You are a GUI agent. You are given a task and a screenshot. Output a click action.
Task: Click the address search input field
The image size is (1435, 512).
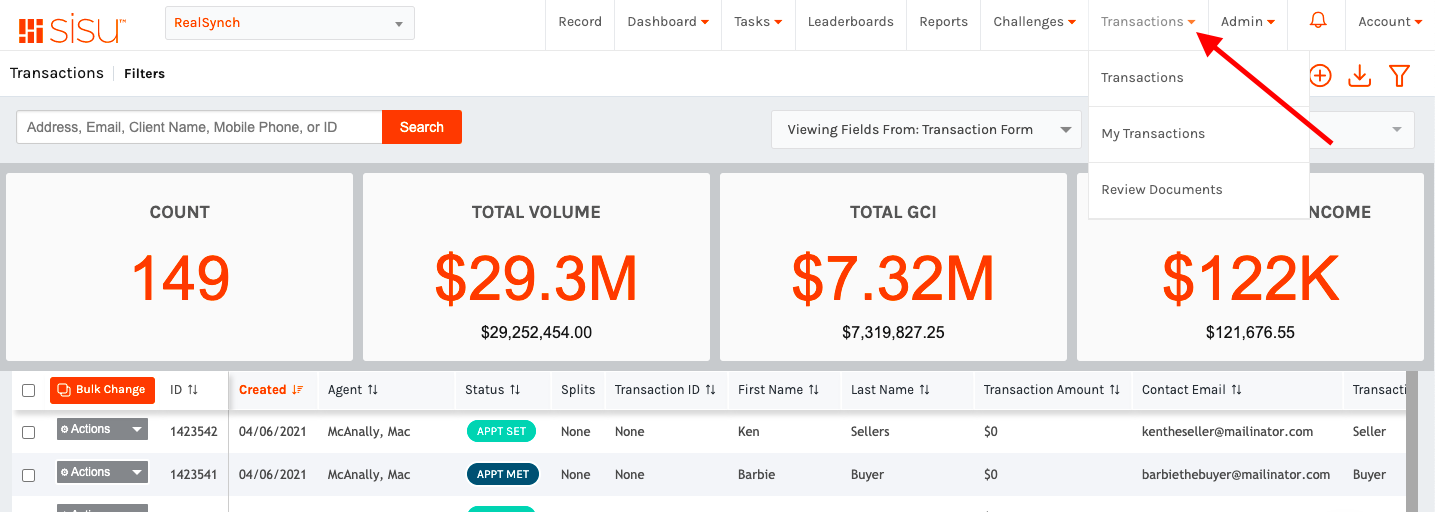pyautogui.click(x=199, y=127)
